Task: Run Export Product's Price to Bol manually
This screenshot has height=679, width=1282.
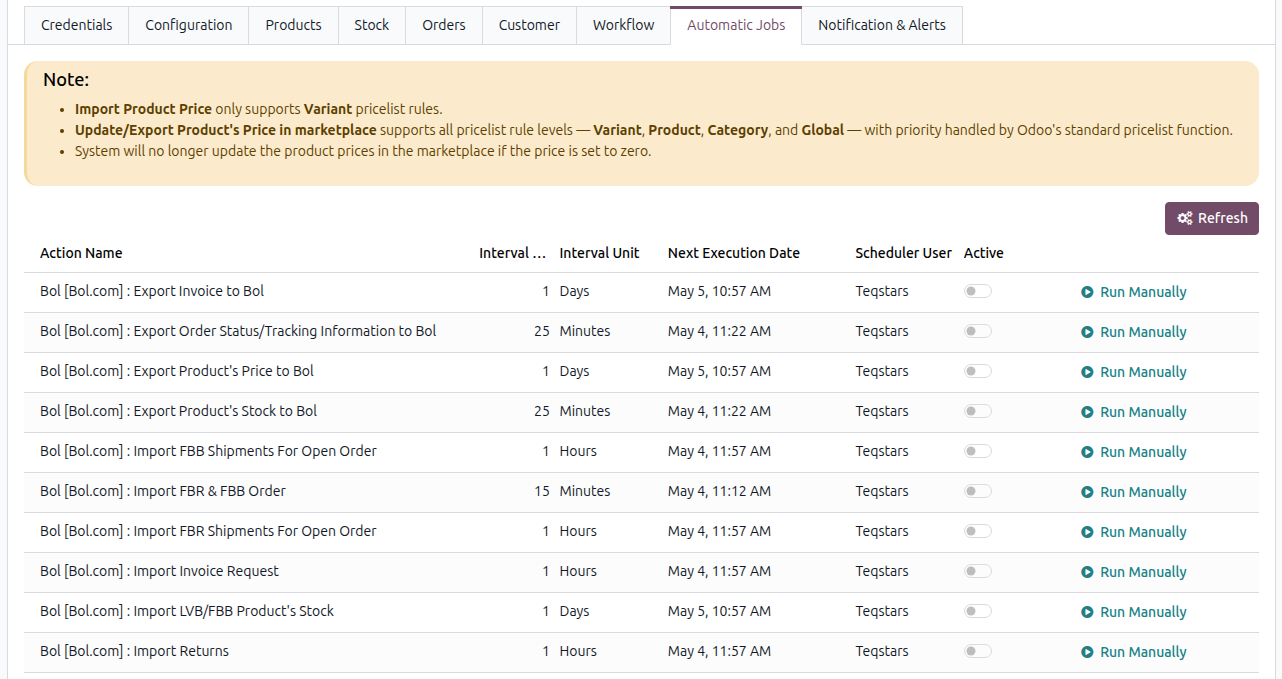Action: tap(1143, 372)
